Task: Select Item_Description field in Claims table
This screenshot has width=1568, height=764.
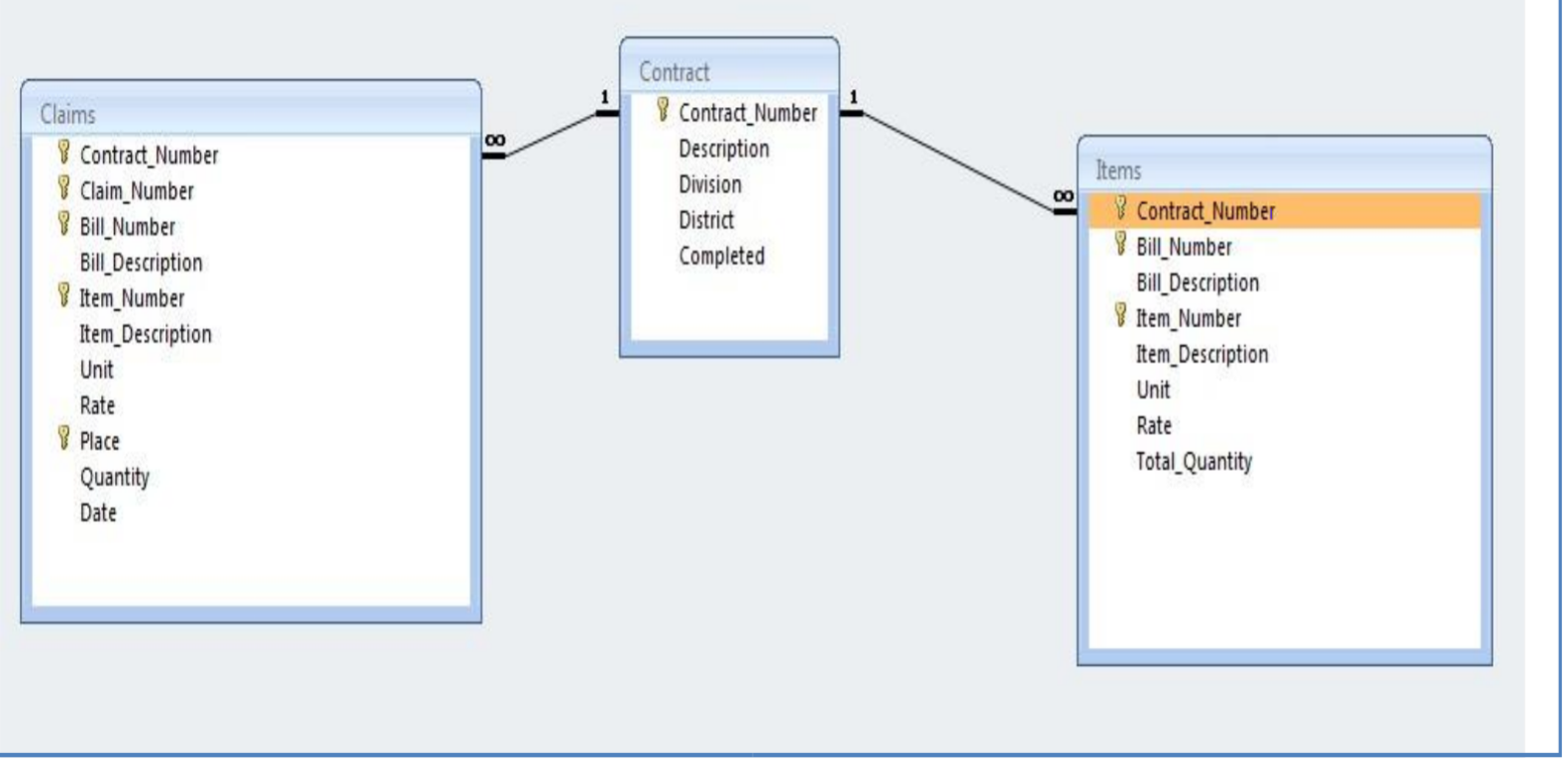Action: coord(146,334)
